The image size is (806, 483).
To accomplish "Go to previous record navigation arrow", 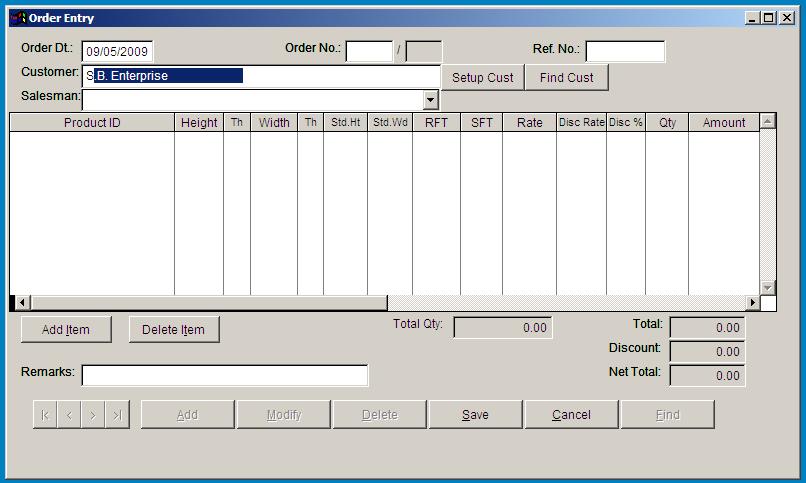I will [x=69, y=415].
